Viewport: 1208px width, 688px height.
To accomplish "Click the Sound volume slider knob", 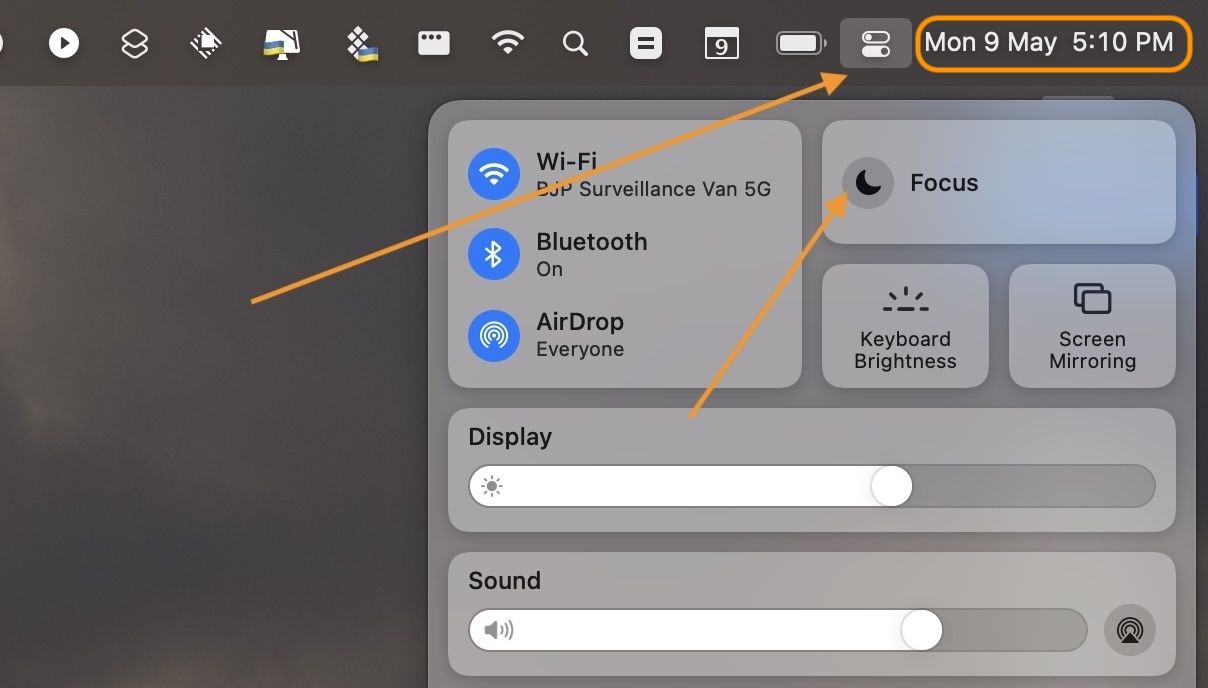I will (921, 630).
